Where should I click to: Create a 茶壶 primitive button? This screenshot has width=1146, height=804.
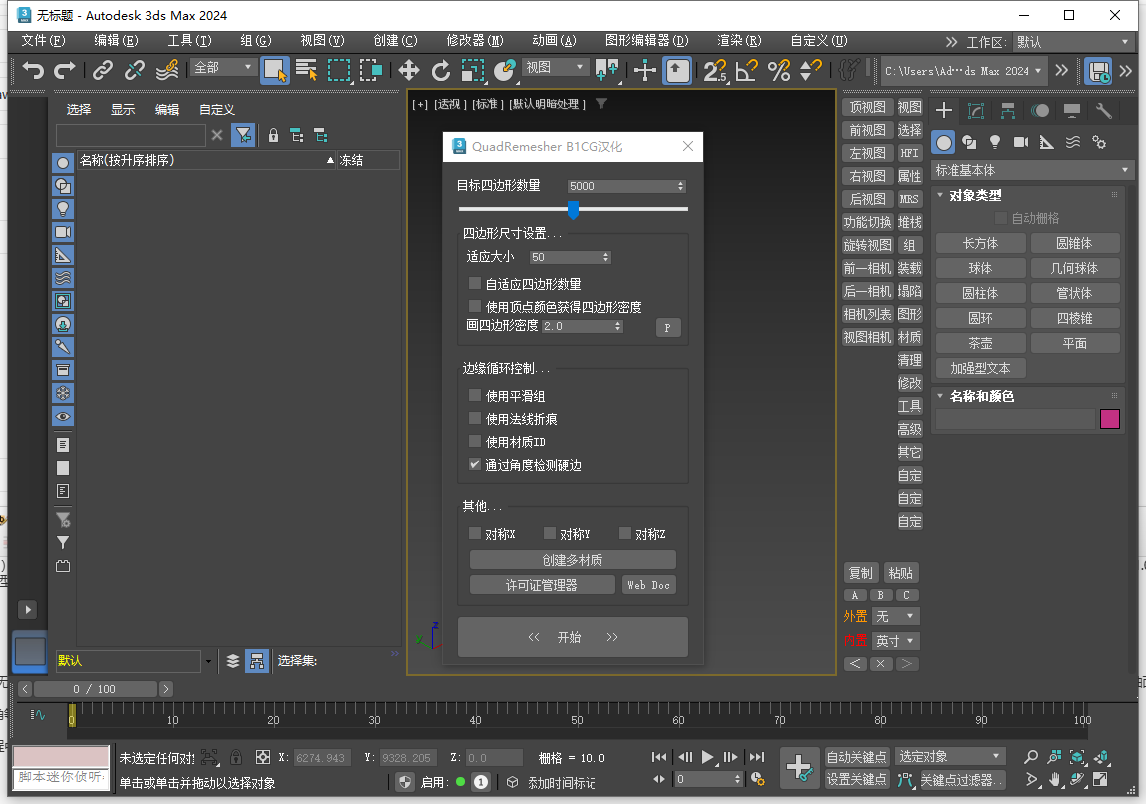pyautogui.click(x=980, y=343)
